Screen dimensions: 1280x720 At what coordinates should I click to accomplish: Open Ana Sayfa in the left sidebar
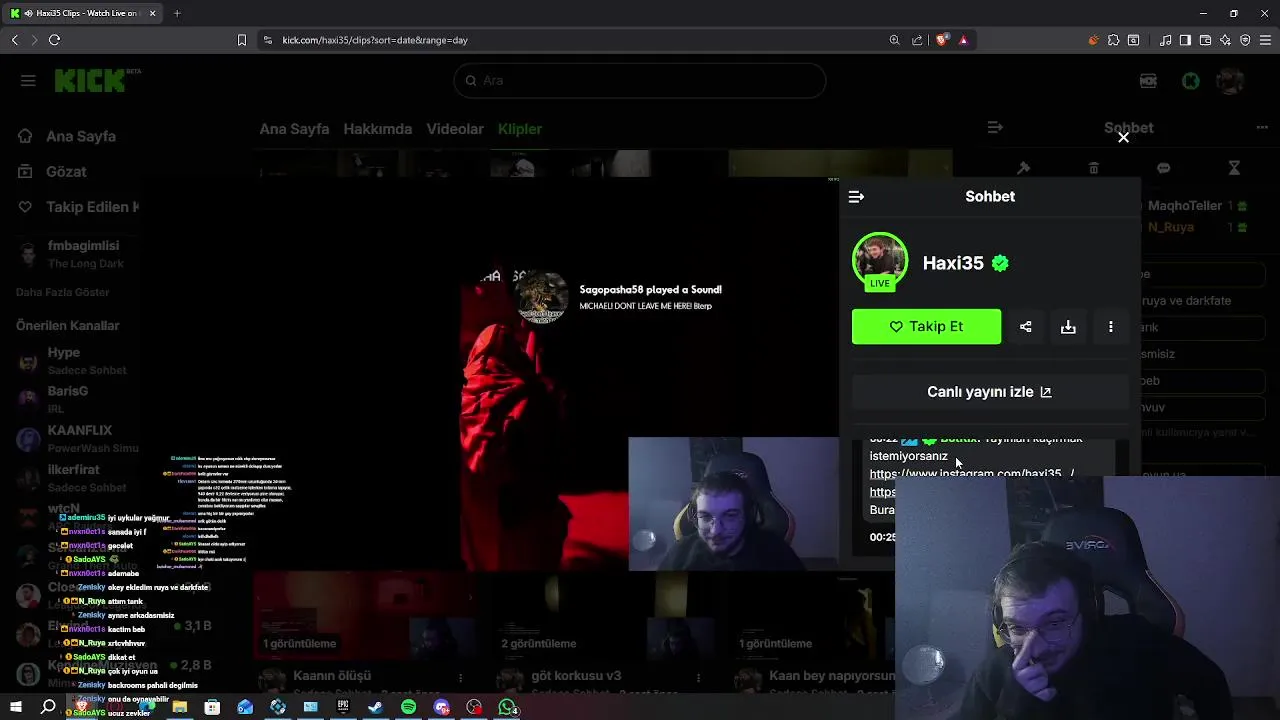tap(80, 136)
